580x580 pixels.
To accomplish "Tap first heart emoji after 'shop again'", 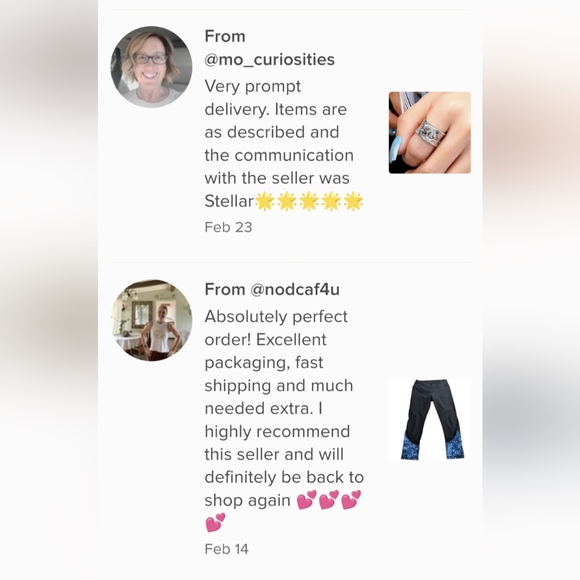I will click(x=306, y=500).
